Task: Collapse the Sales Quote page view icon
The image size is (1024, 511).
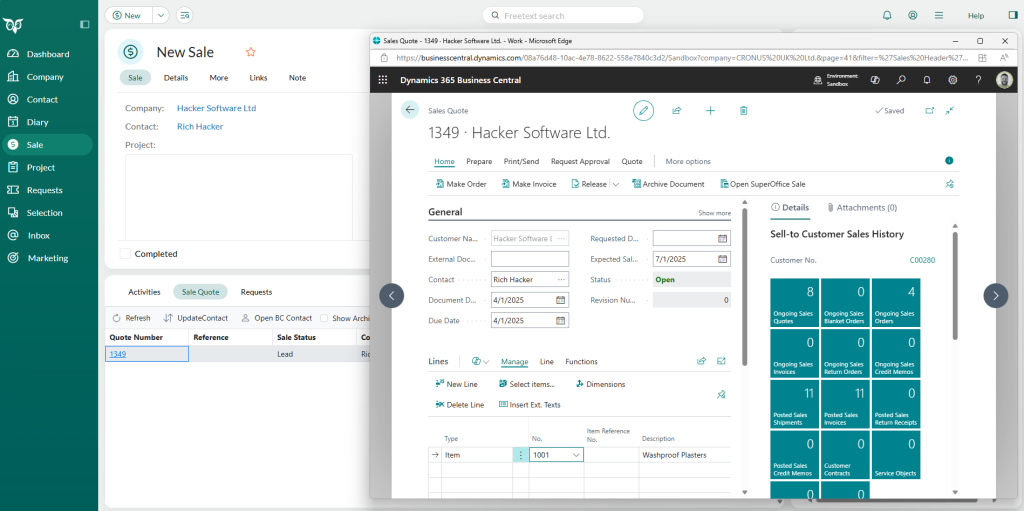Action: click(x=950, y=110)
